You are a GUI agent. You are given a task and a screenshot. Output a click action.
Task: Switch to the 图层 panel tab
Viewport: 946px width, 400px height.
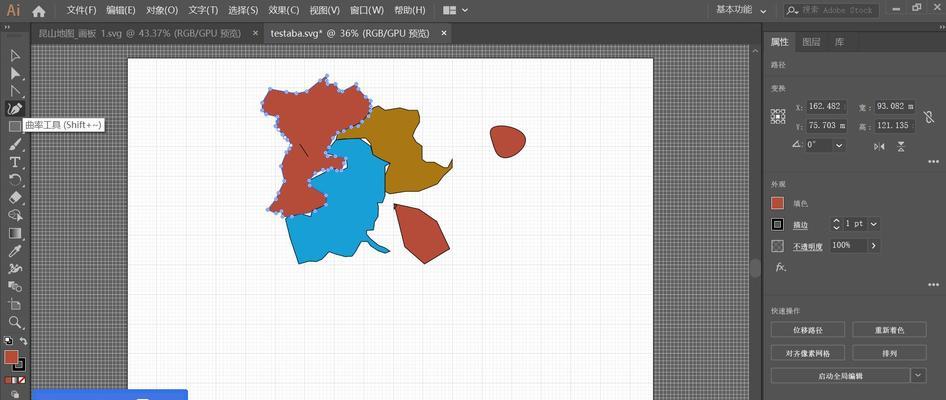811,42
